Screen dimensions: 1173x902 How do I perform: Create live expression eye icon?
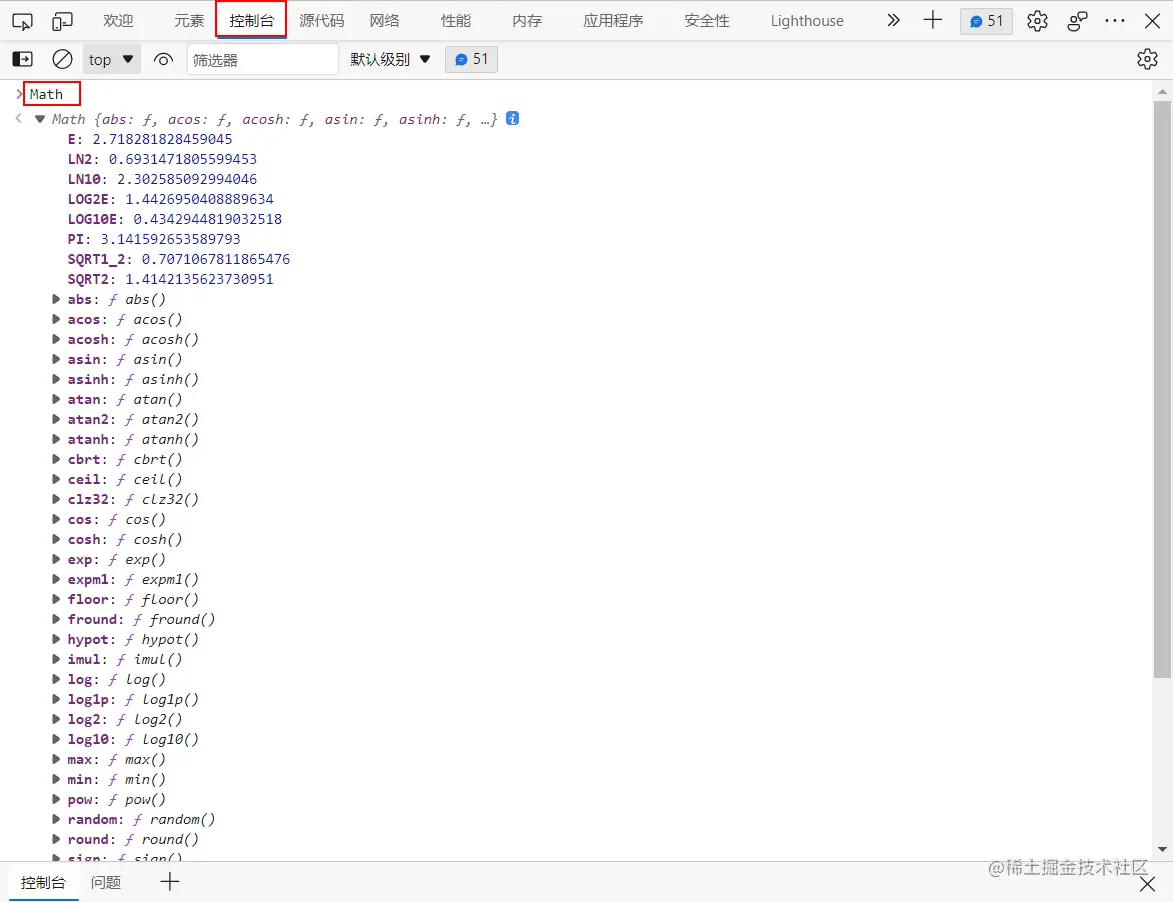(x=162, y=59)
